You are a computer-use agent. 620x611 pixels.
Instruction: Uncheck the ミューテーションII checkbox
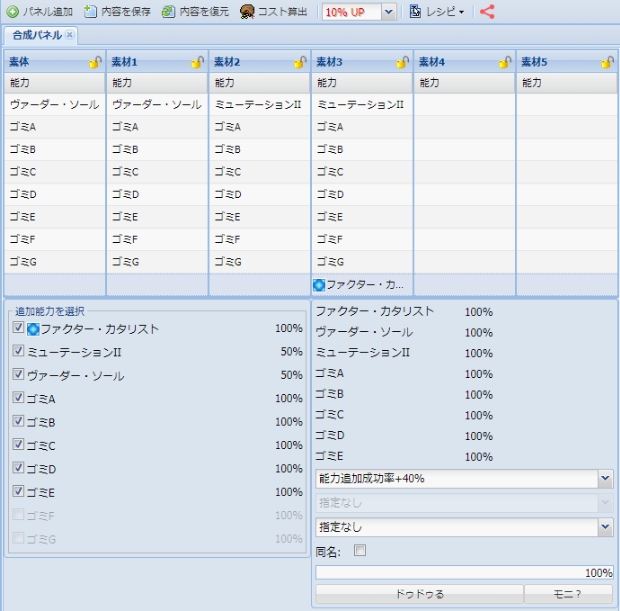click(x=18, y=351)
